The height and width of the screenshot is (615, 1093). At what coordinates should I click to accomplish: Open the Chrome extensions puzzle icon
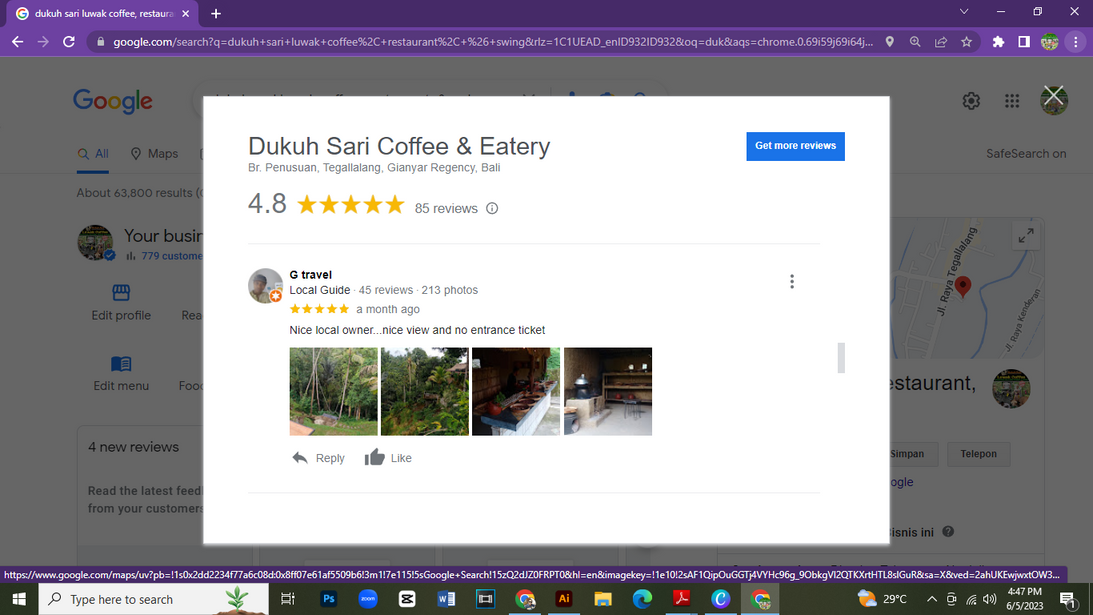[998, 42]
